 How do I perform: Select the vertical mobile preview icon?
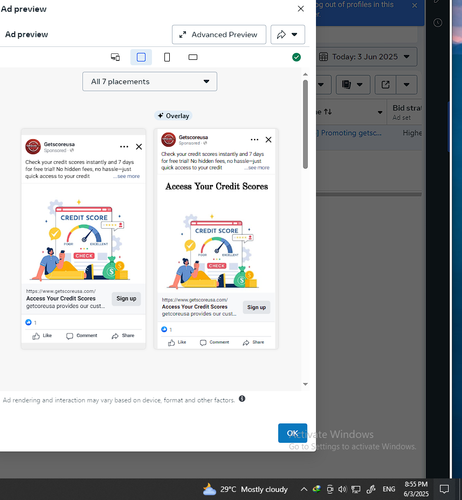click(x=167, y=57)
